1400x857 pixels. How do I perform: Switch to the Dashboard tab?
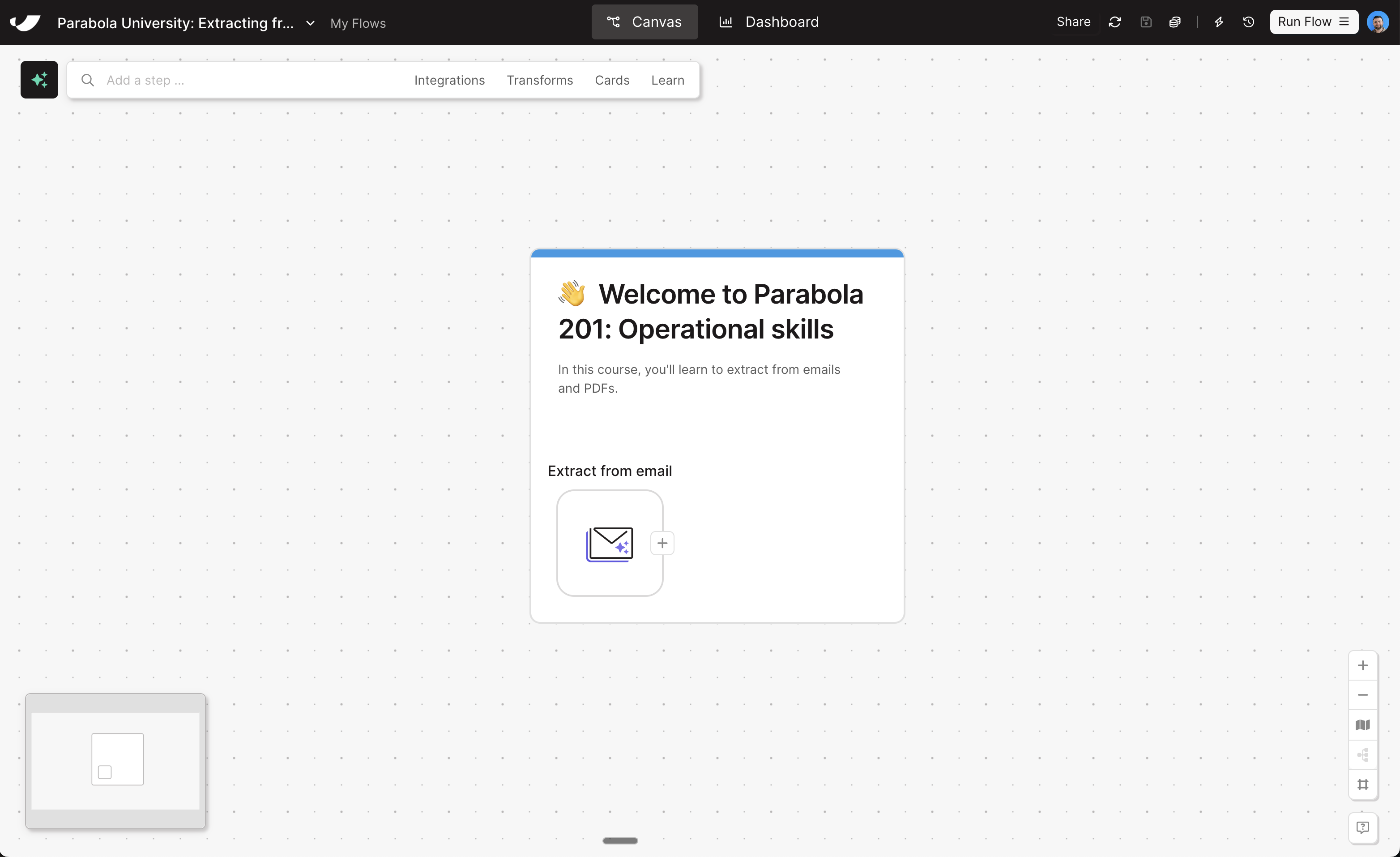click(769, 22)
